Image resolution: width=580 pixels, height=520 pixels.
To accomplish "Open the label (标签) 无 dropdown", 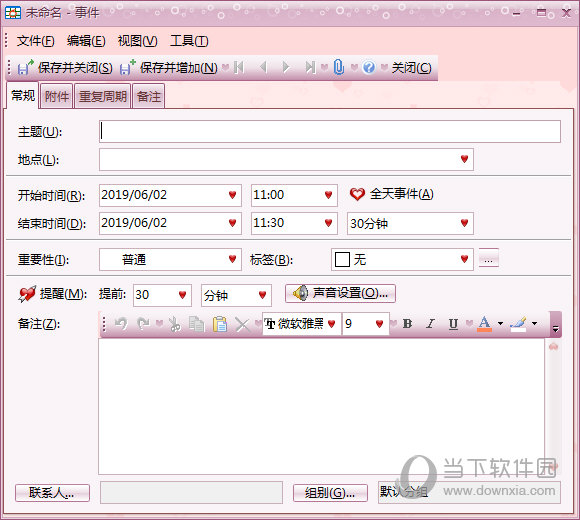I will [464, 259].
